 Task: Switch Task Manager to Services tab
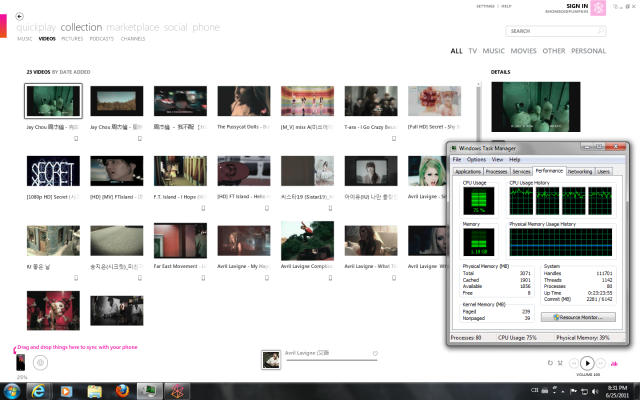[x=521, y=172]
